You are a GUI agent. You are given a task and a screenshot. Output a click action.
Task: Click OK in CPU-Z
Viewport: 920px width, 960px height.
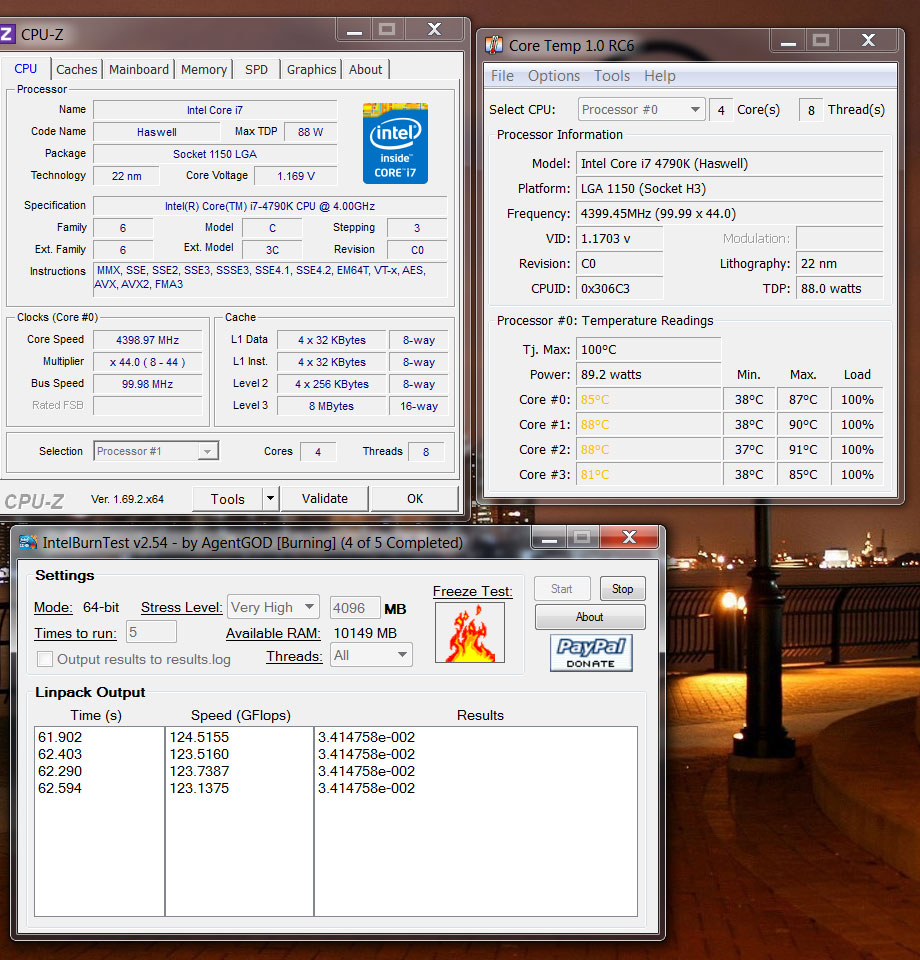pos(415,498)
